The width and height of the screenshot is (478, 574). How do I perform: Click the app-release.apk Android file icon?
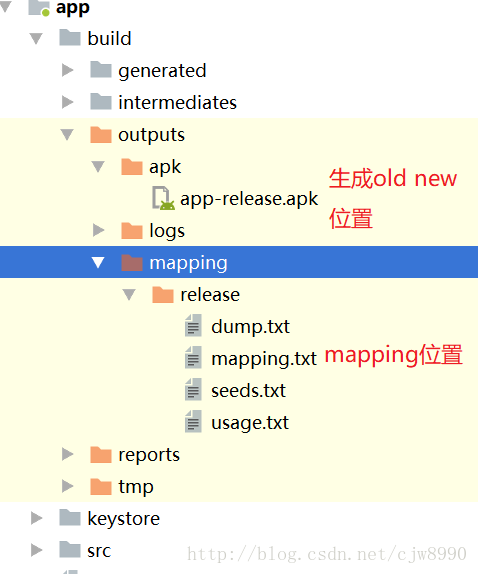[x=163, y=198]
